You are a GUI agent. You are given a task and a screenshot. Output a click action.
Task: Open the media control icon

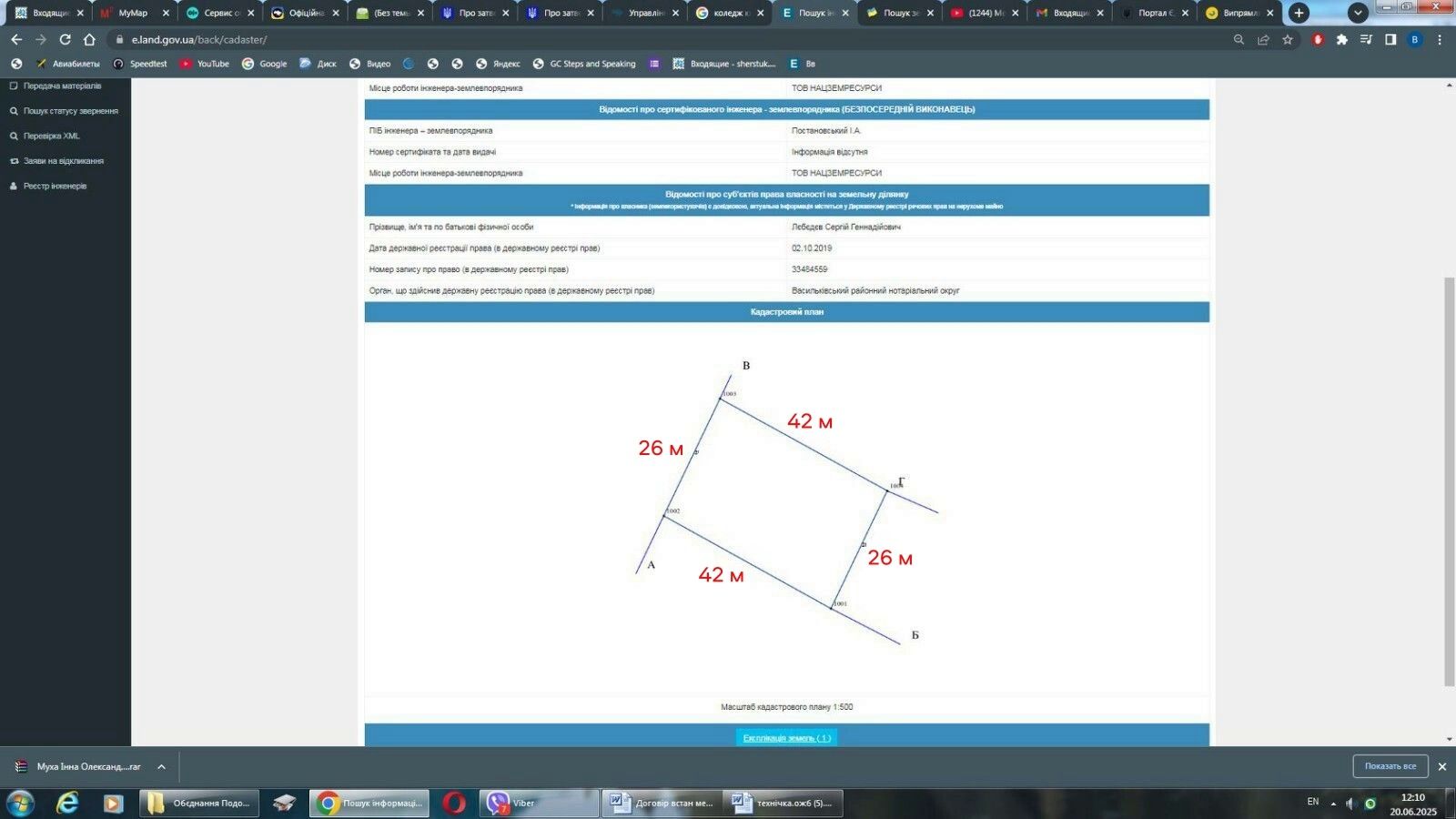point(1366,40)
